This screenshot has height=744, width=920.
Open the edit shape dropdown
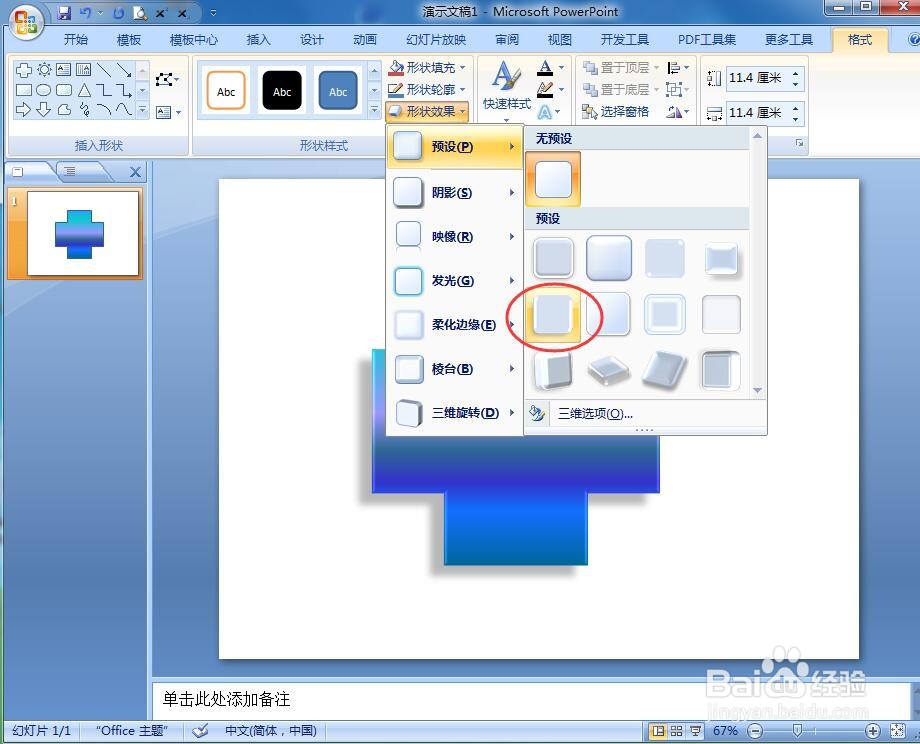167,79
